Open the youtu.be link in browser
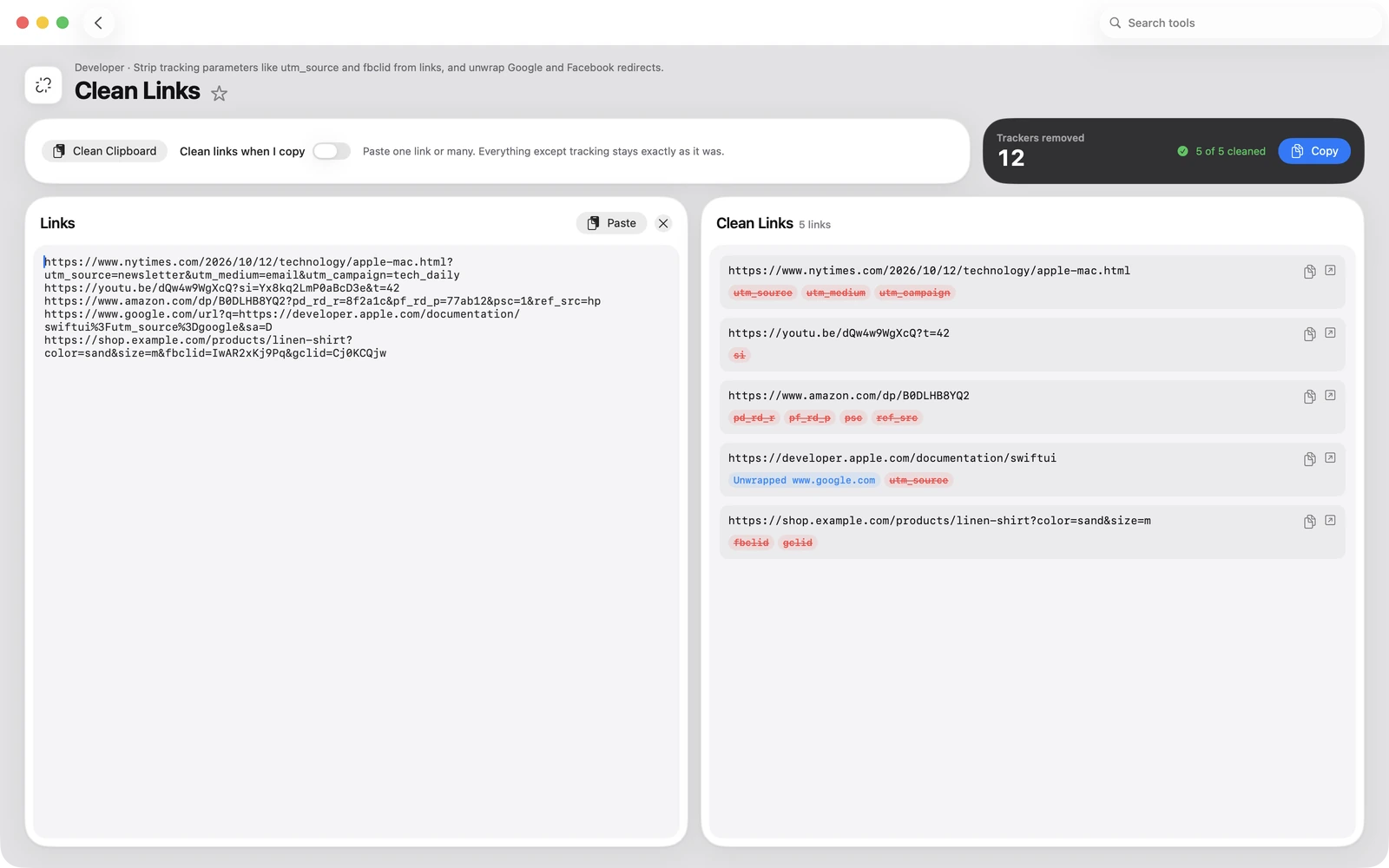Image resolution: width=1389 pixels, height=868 pixels. tap(1330, 333)
